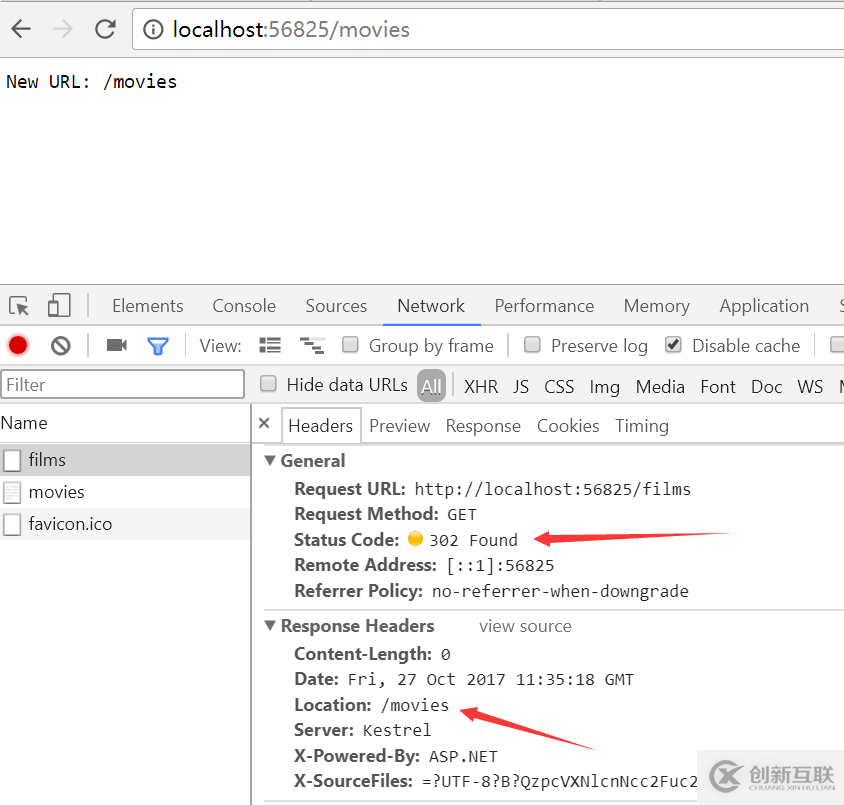Click the favicon.ico row file icon

click(12, 524)
